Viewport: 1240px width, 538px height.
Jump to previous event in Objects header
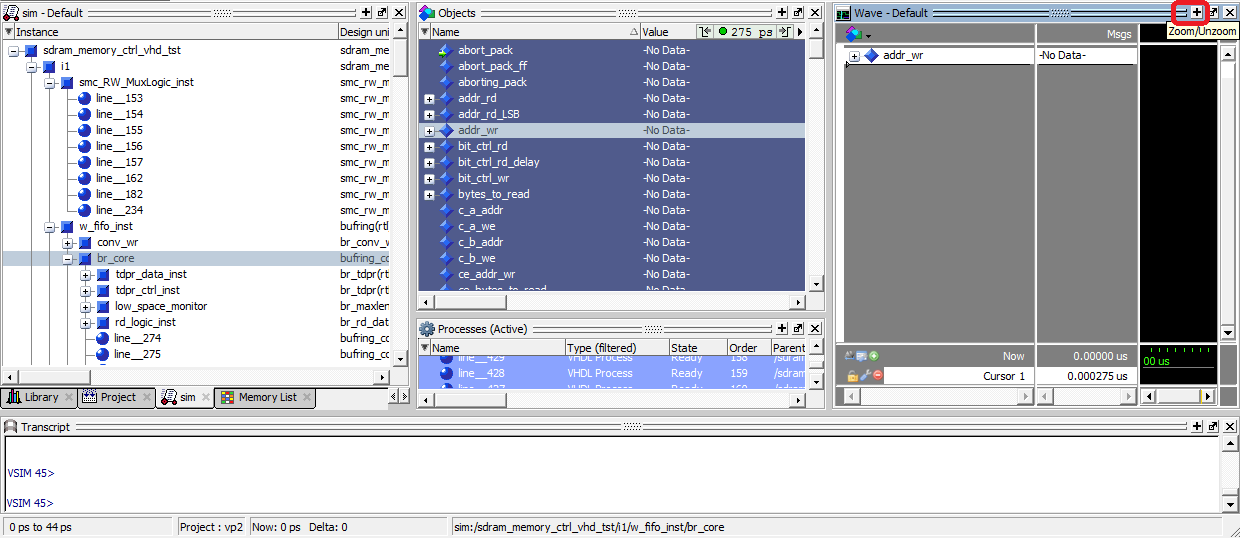(705, 32)
